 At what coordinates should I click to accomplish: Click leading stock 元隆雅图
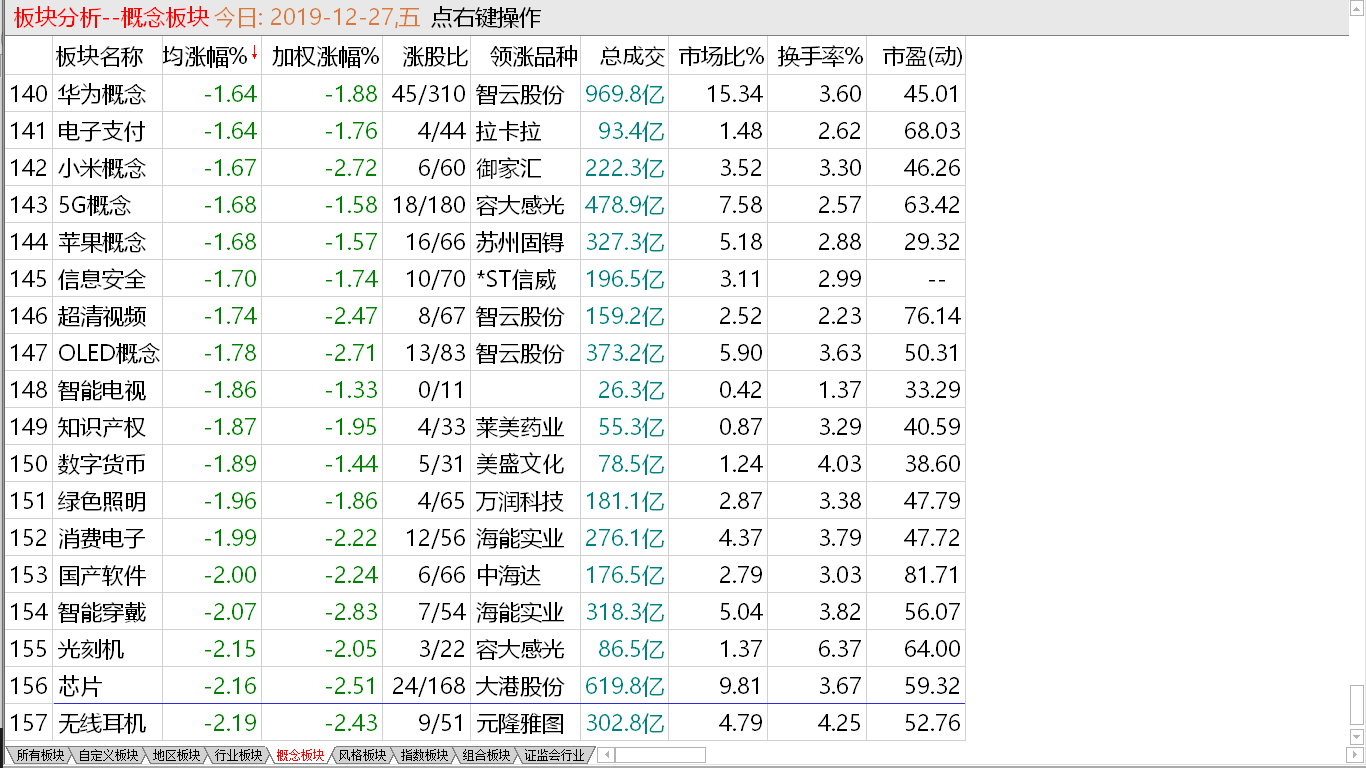click(520, 723)
